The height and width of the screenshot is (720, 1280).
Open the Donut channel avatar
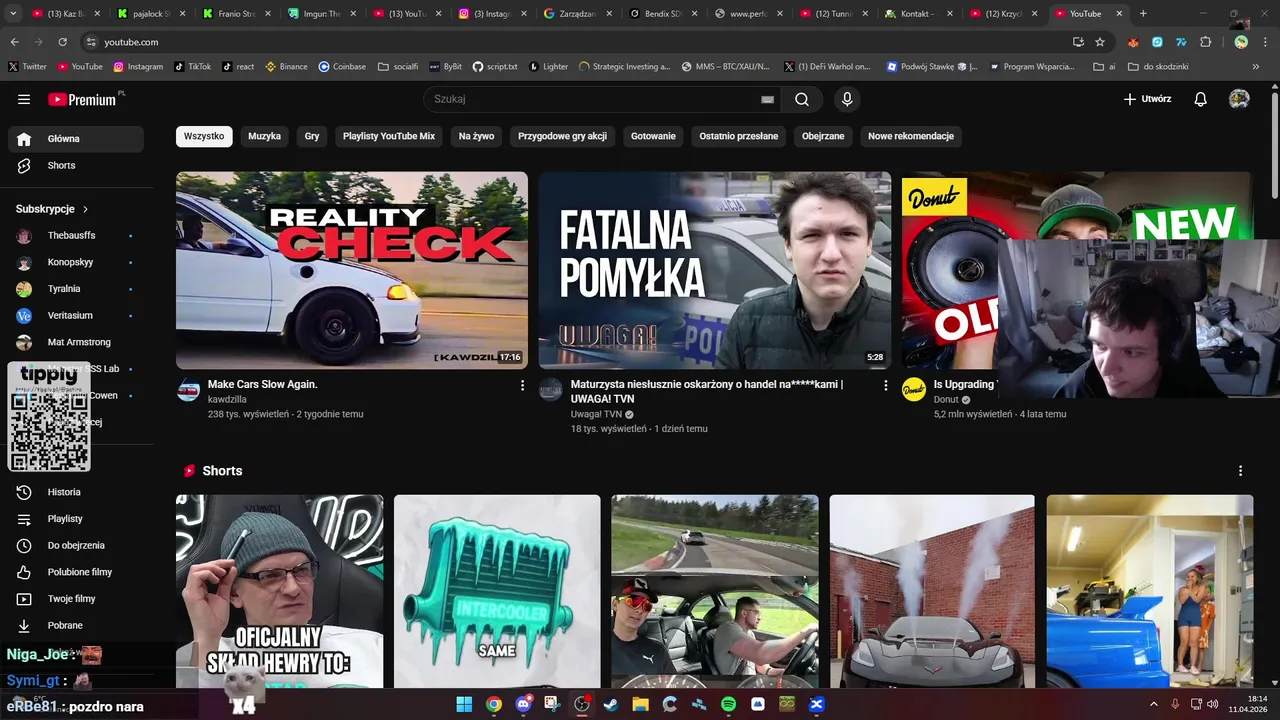[x=914, y=390]
